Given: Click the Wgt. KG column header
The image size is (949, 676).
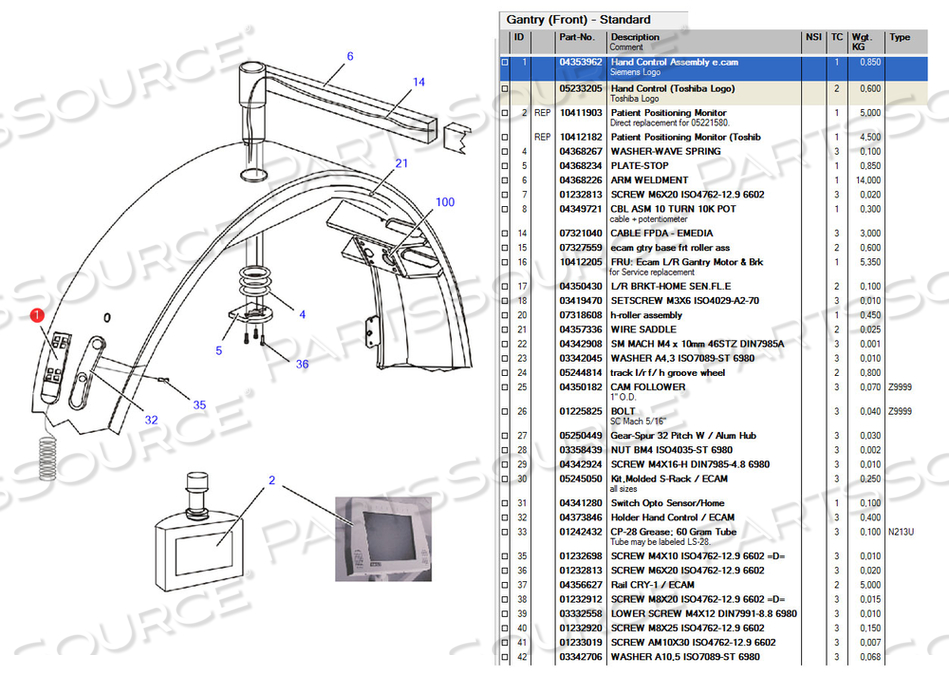Looking at the screenshot, I should coord(862,42).
